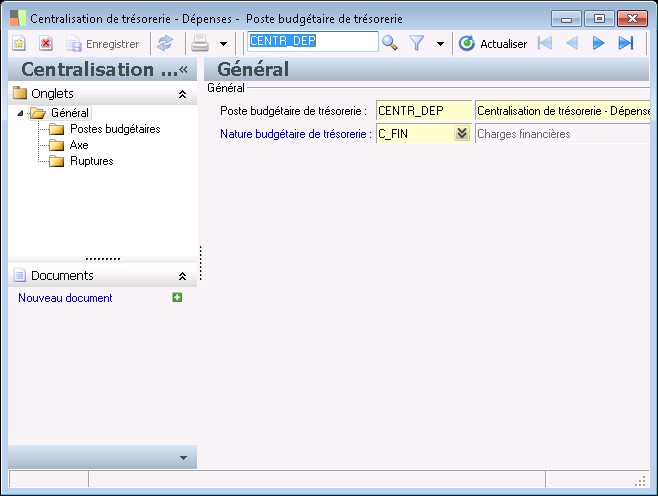The height and width of the screenshot is (496, 658).
Task: Click the Nouveau document link
Action: (x=65, y=298)
